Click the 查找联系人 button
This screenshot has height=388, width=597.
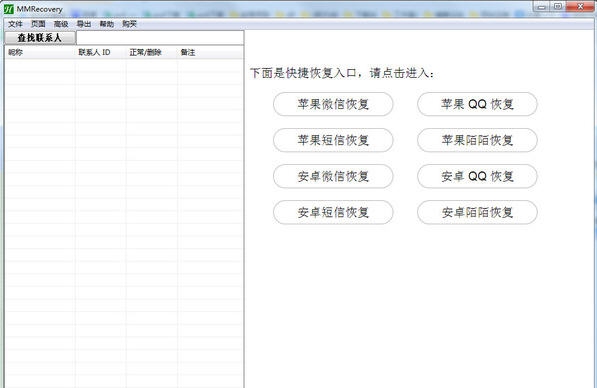[x=40, y=38]
